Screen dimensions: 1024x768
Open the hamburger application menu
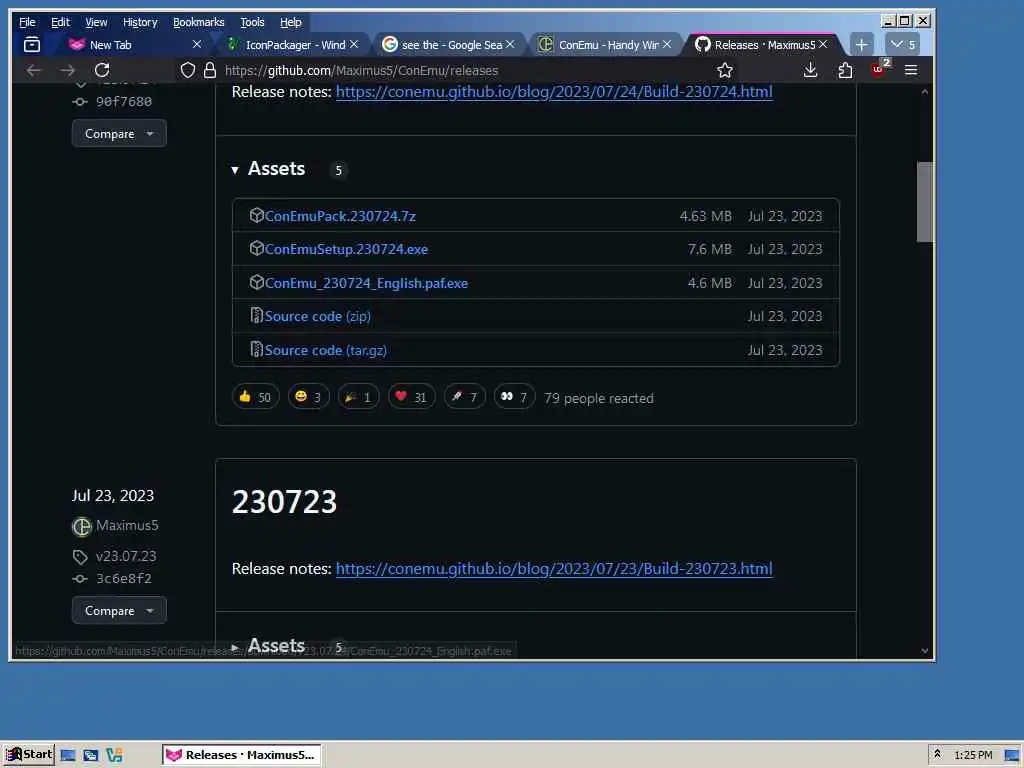(911, 70)
